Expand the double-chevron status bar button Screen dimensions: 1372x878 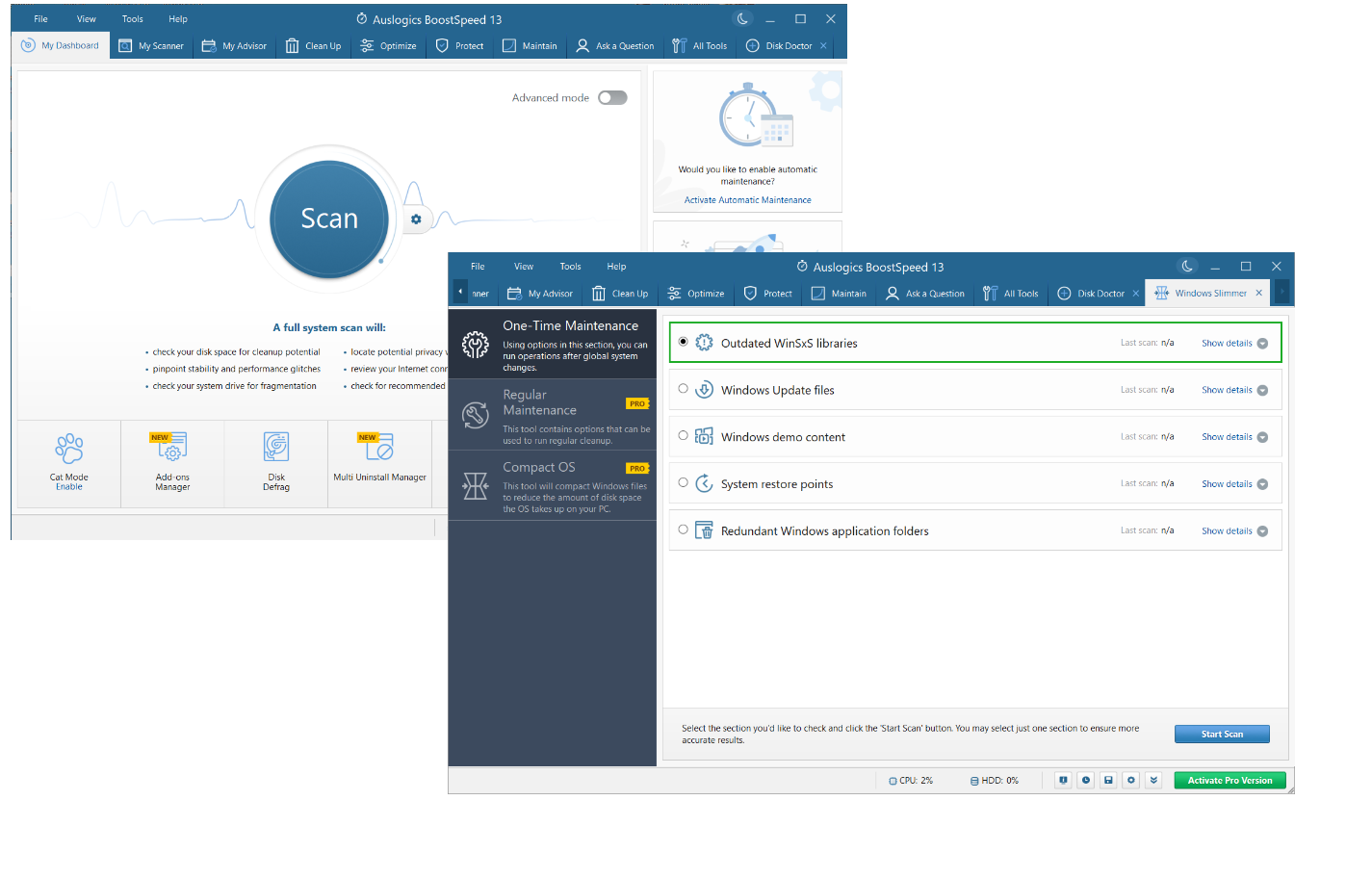tap(1153, 780)
